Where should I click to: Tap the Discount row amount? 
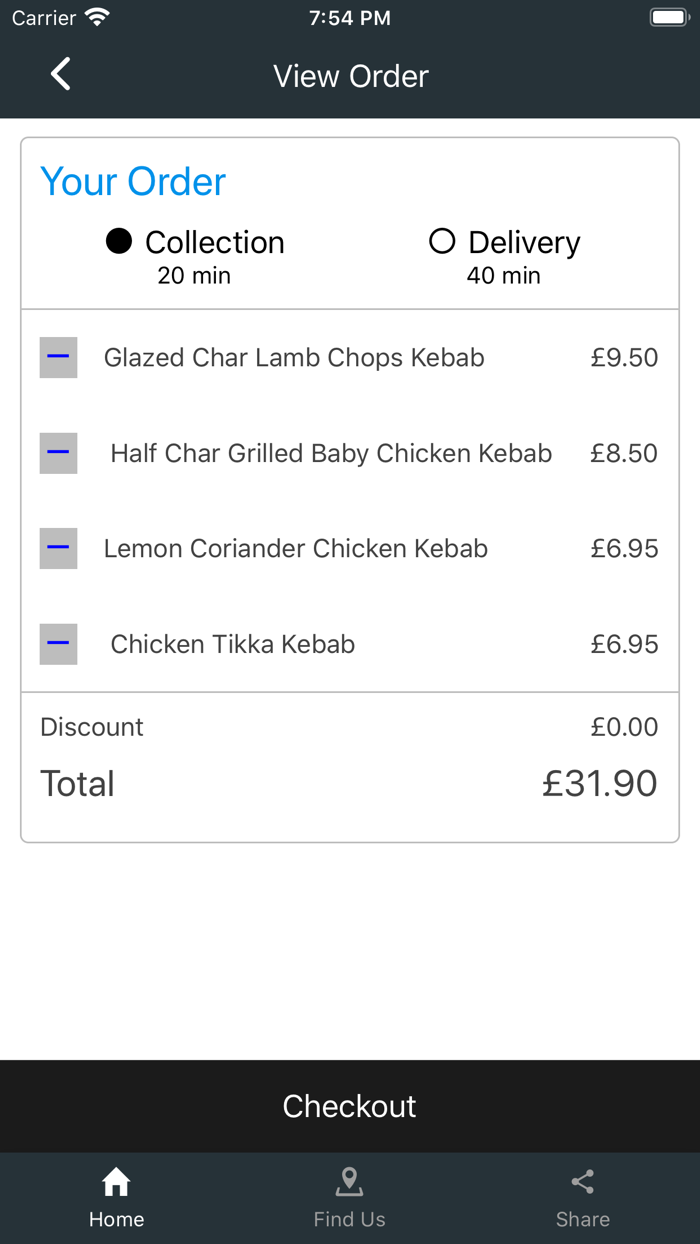point(624,727)
